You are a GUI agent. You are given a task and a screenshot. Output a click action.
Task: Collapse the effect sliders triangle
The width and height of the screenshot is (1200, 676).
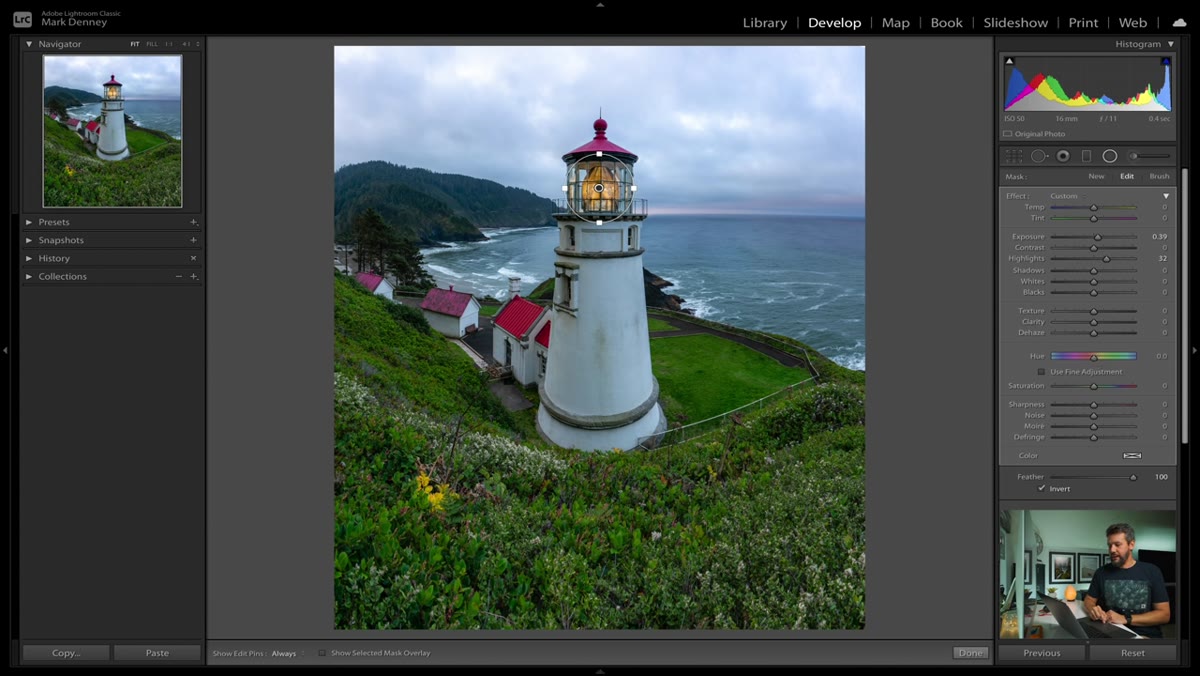coord(1165,196)
